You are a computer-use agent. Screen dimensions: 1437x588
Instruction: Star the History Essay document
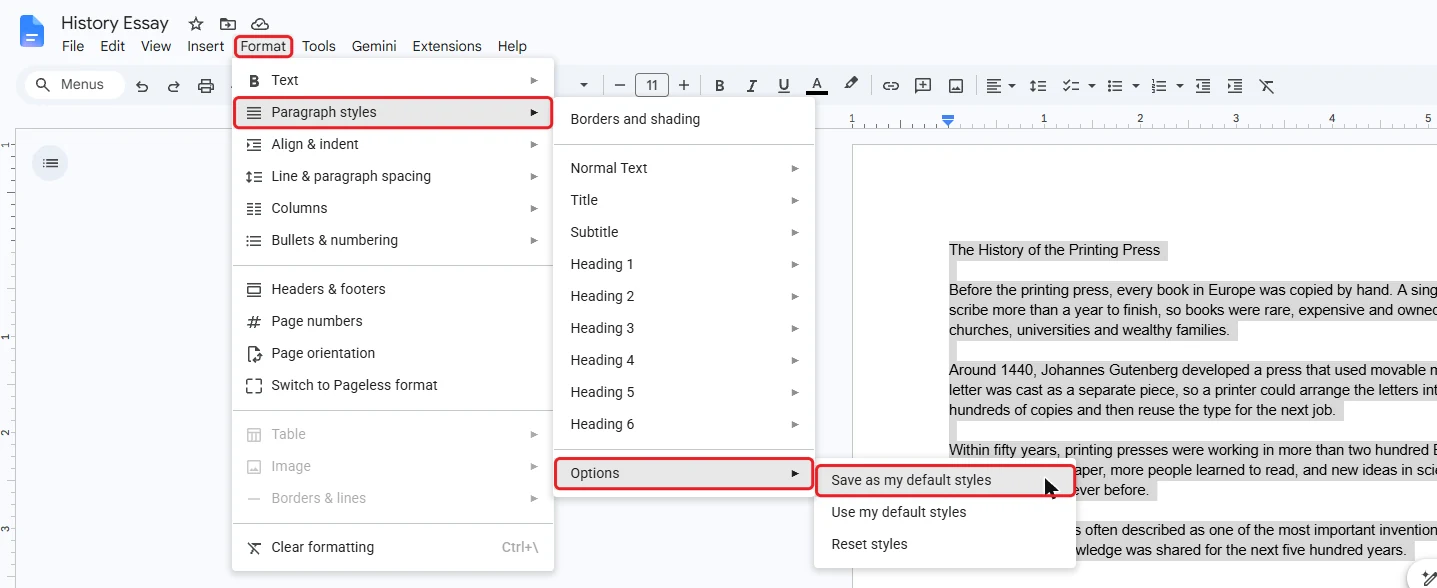[x=196, y=23]
